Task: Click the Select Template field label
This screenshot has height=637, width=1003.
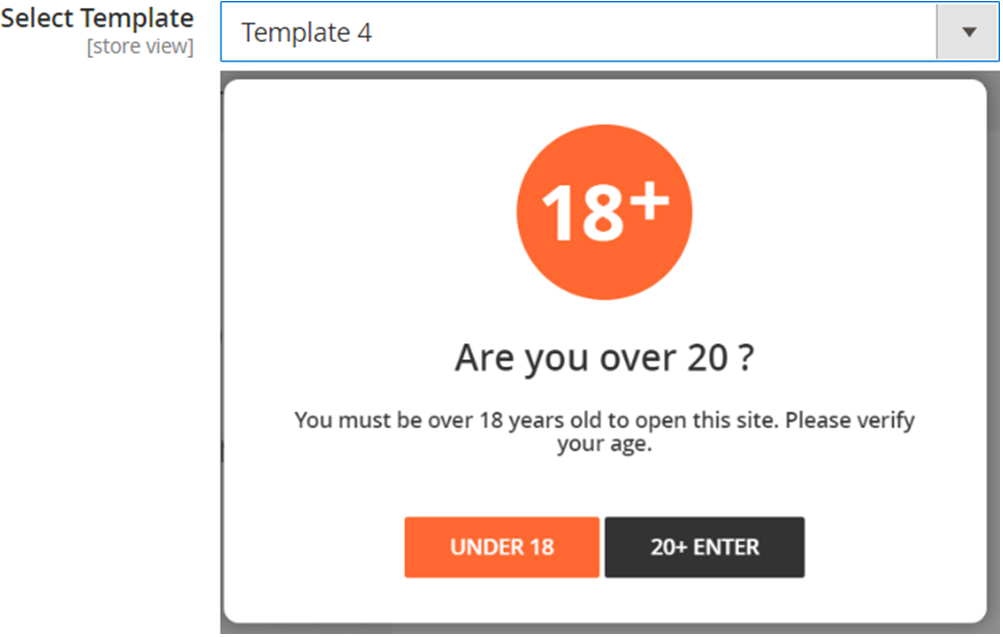Action: coord(97,18)
